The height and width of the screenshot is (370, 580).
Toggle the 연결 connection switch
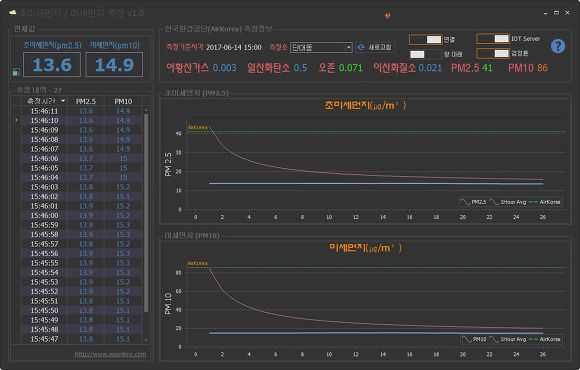click(426, 39)
